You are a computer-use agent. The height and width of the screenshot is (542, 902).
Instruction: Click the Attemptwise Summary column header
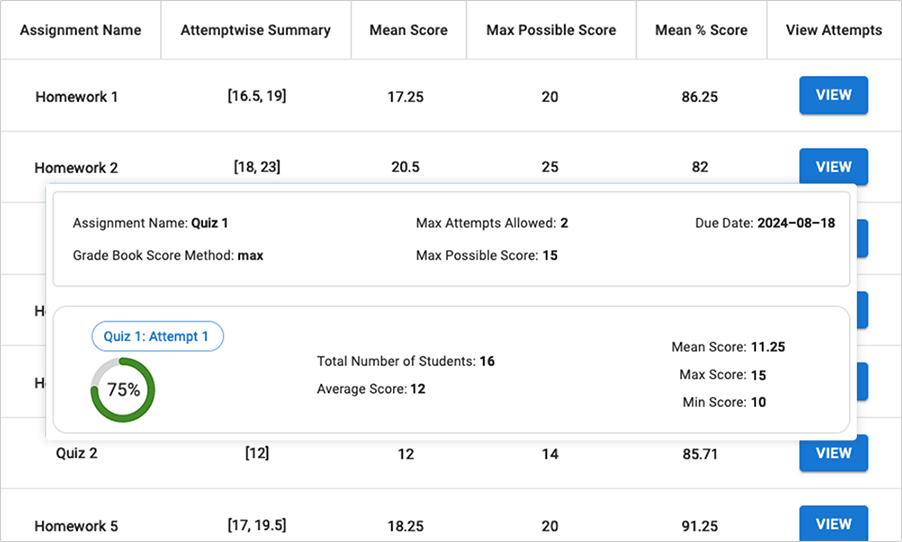[255, 30]
